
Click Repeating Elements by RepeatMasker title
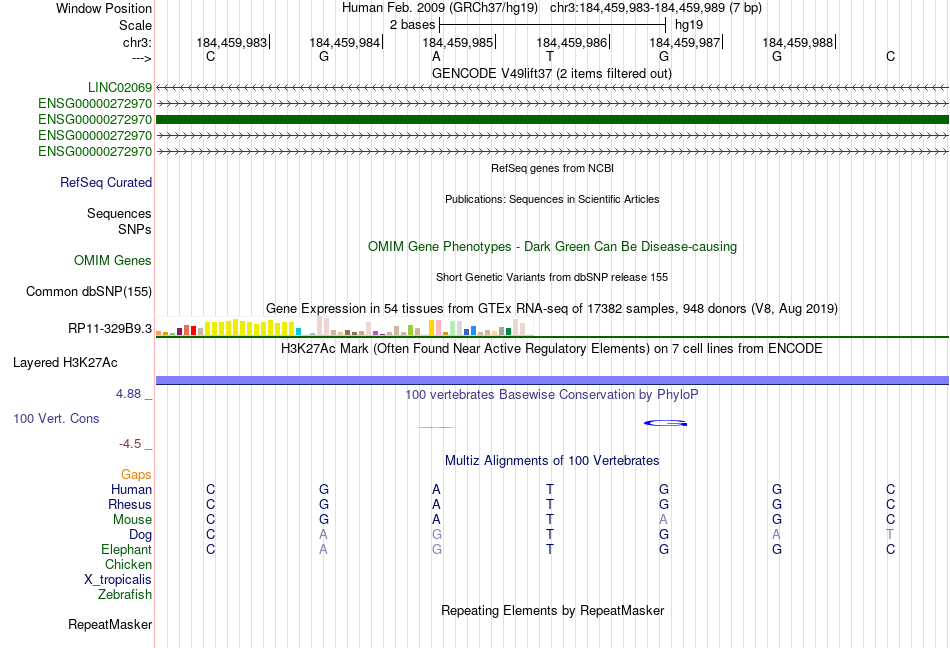552,610
